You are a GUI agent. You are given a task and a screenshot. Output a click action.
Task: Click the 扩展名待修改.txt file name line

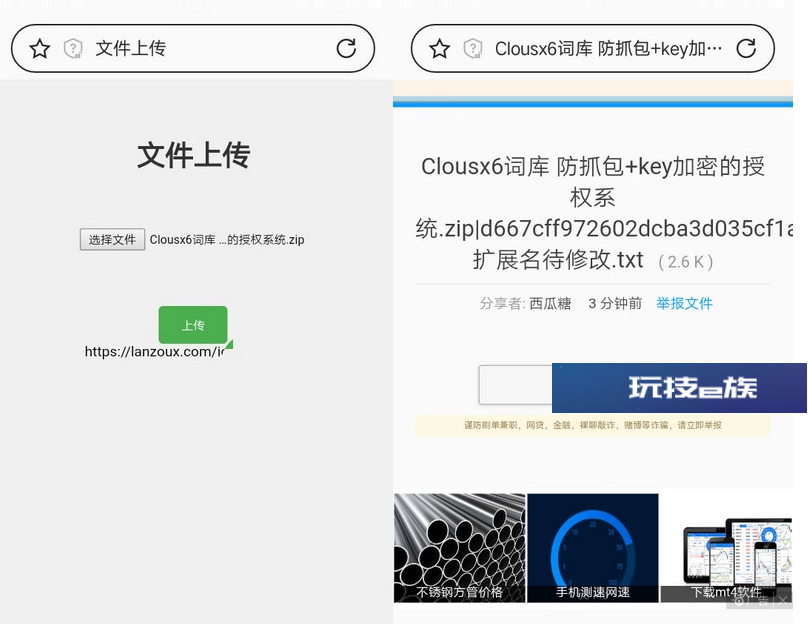pos(558,260)
